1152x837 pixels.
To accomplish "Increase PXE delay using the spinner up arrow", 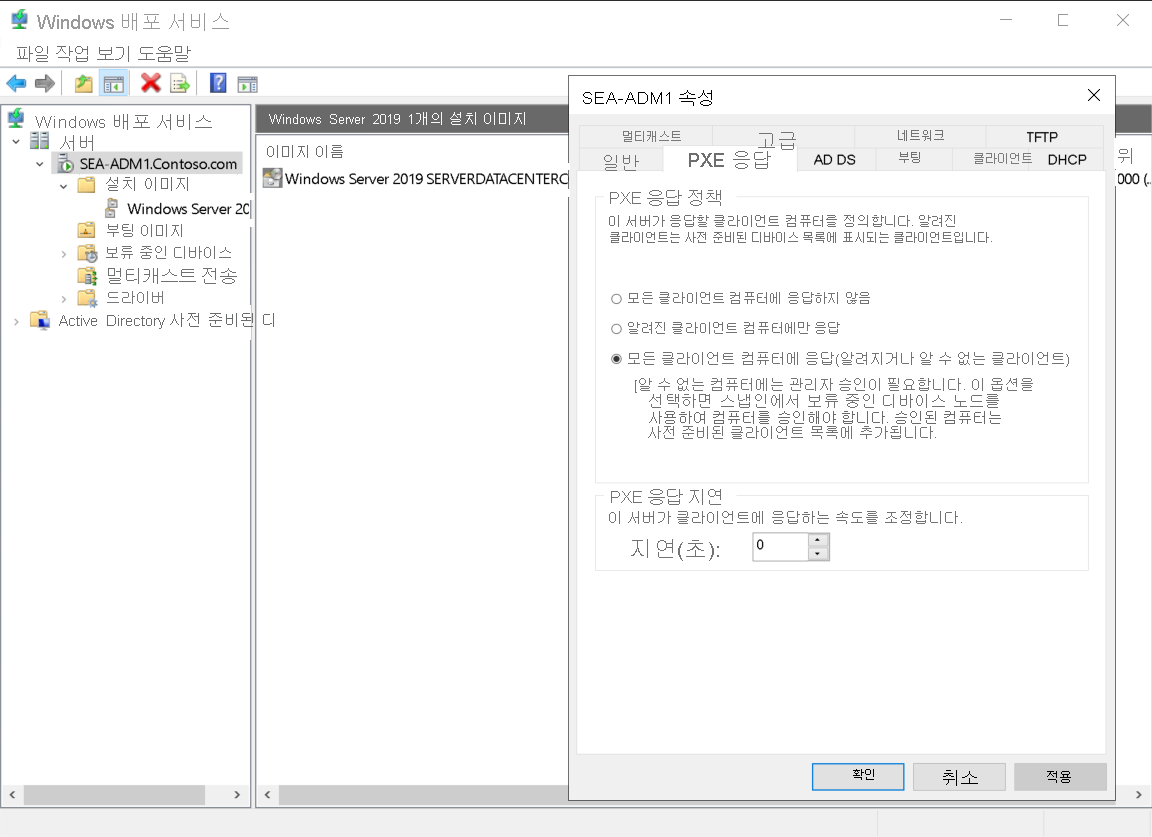I will 818,541.
